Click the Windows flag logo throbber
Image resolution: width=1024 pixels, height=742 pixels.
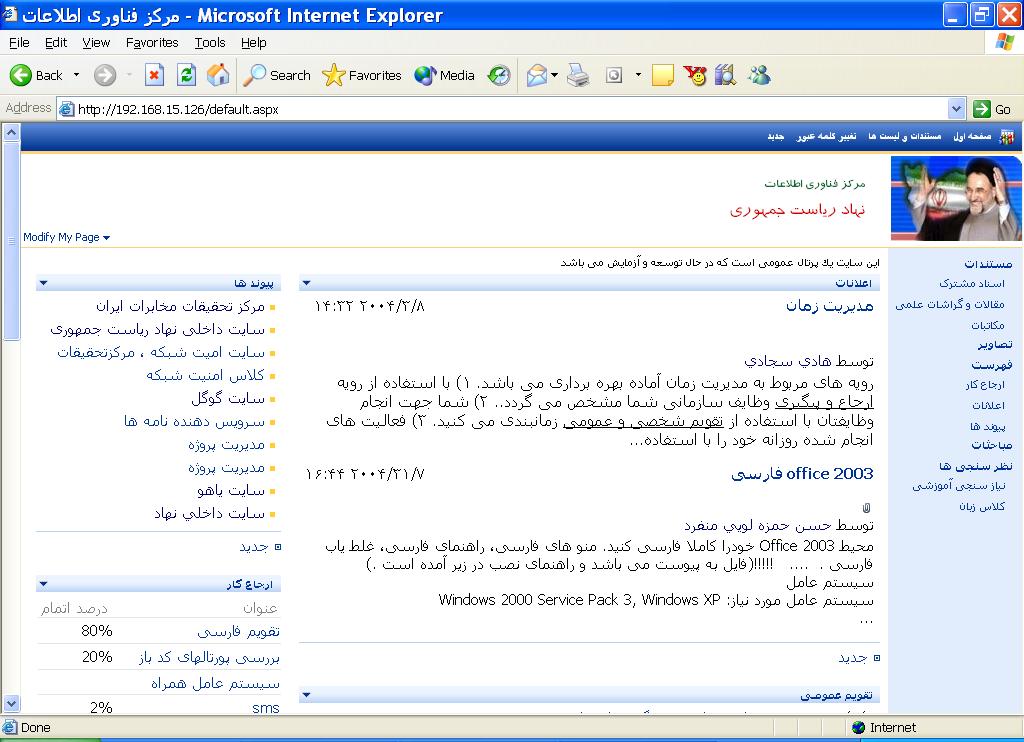point(1006,42)
